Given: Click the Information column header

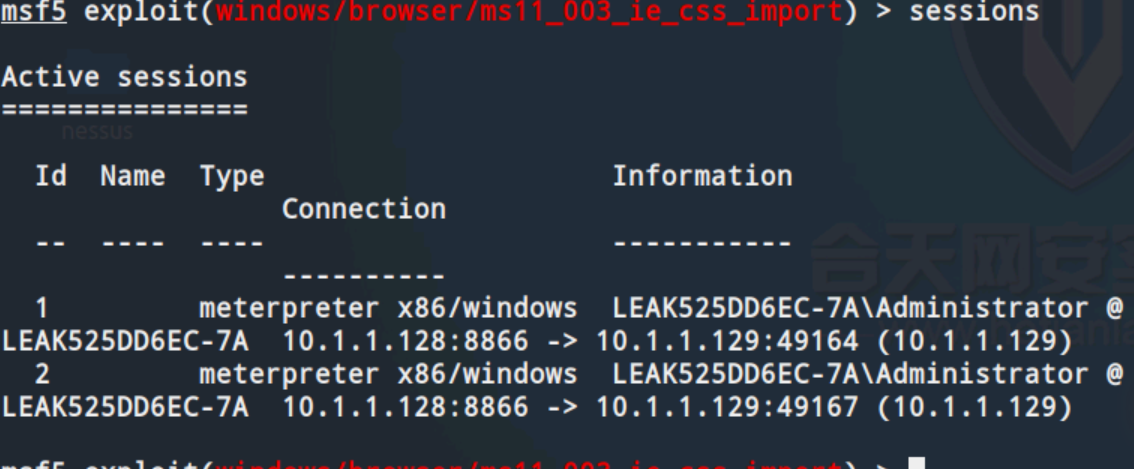Looking at the screenshot, I should click(703, 176).
